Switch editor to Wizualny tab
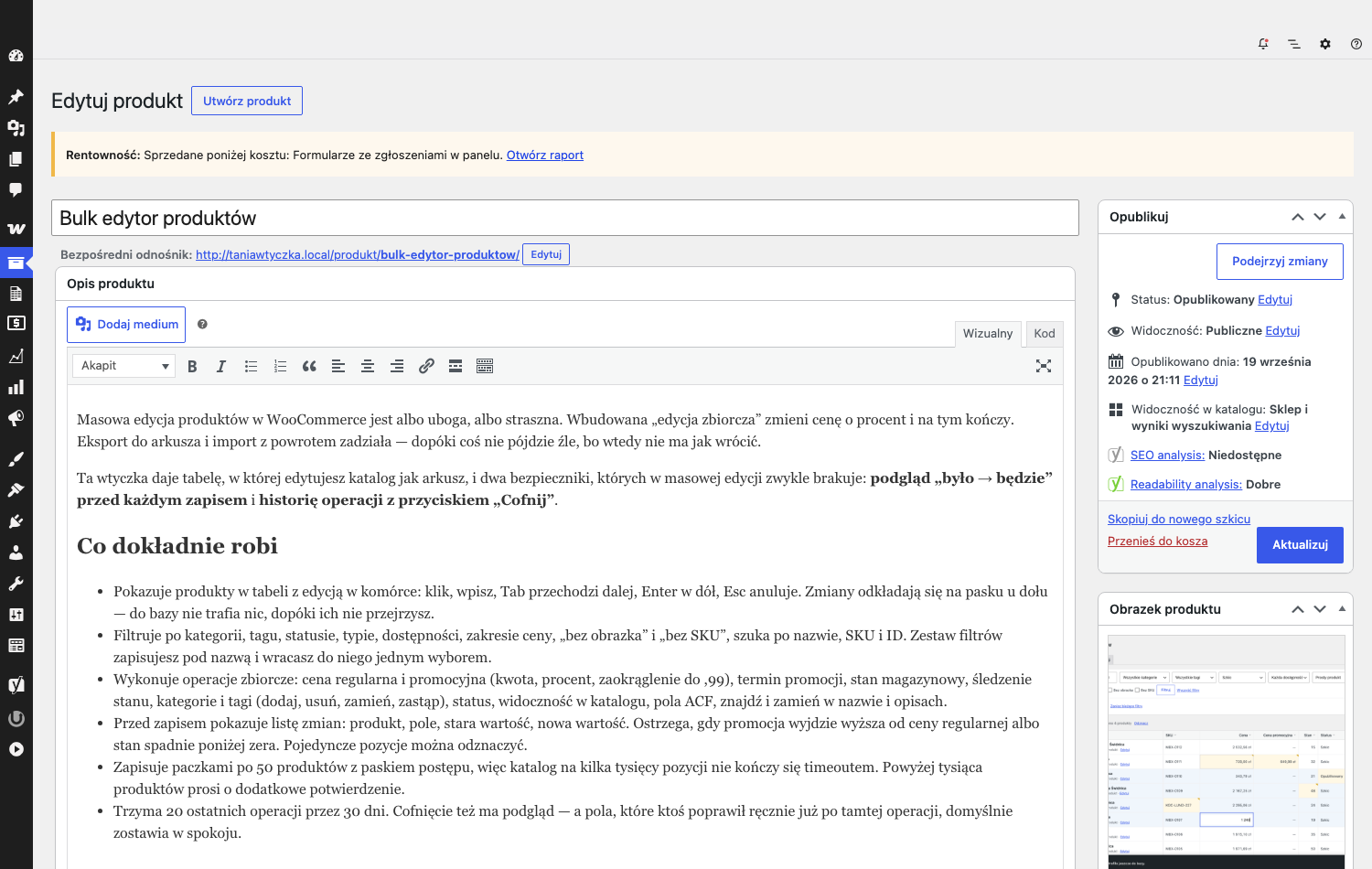 (988, 334)
